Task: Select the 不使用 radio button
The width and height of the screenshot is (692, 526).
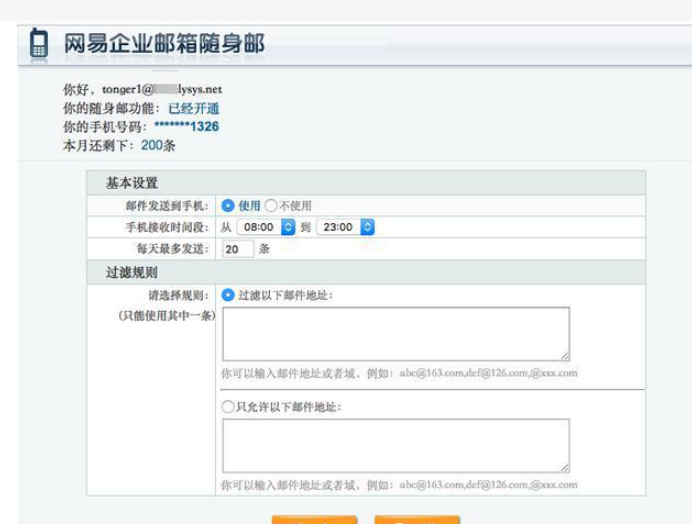Action: point(271,206)
